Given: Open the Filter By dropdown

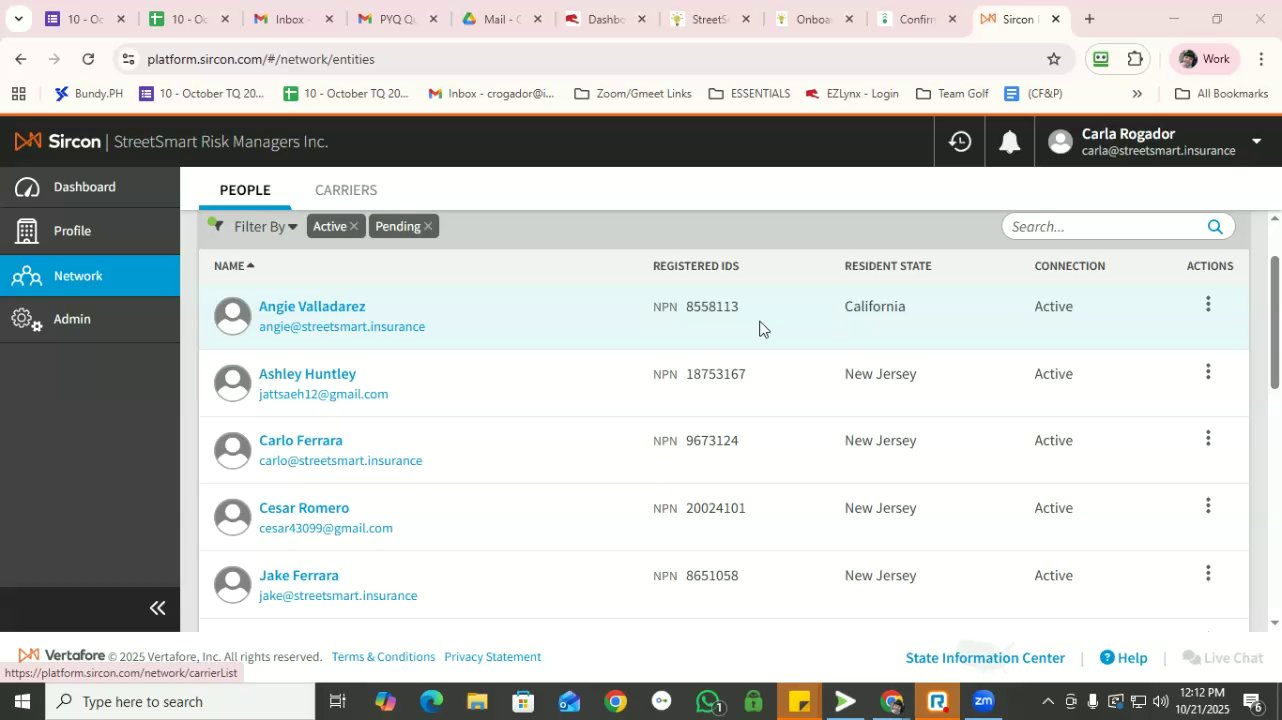Looking at the screenshot, I should 265,227.
